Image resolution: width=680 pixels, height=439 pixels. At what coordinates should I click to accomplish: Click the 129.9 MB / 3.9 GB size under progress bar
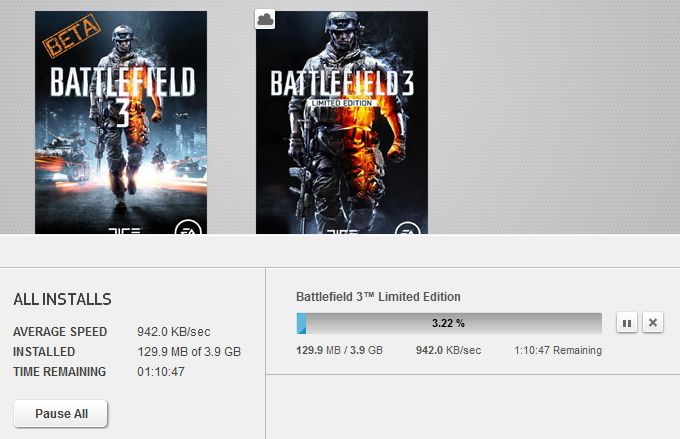(340, 351)
